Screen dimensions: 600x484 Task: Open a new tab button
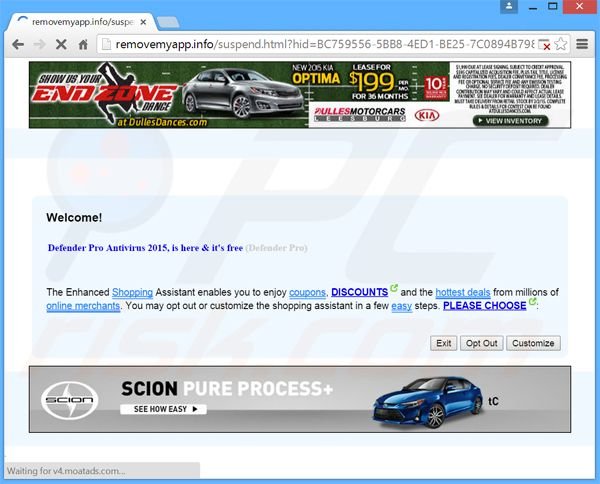pyautogui.click(x=168, y=23)
